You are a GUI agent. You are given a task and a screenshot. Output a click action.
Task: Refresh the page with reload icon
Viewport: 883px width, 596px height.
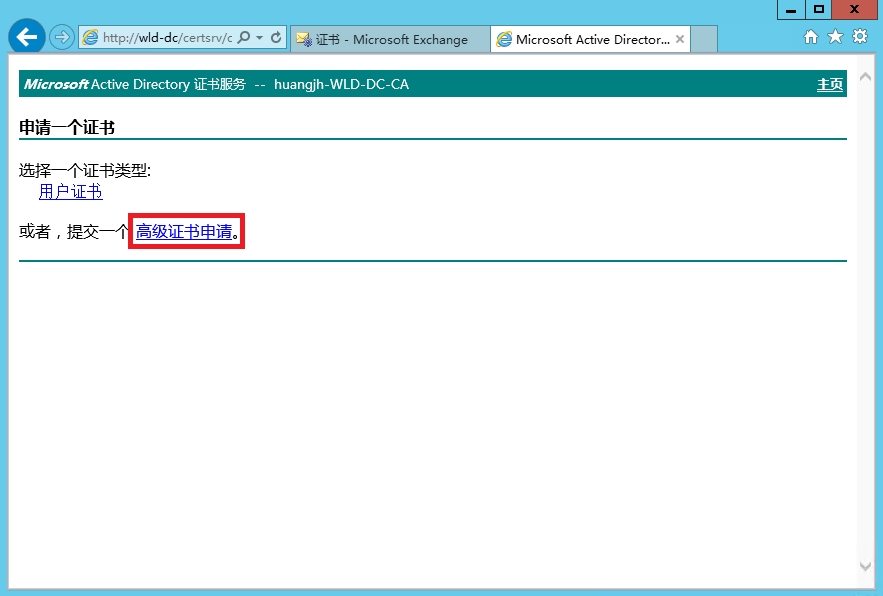pos(276,38)
